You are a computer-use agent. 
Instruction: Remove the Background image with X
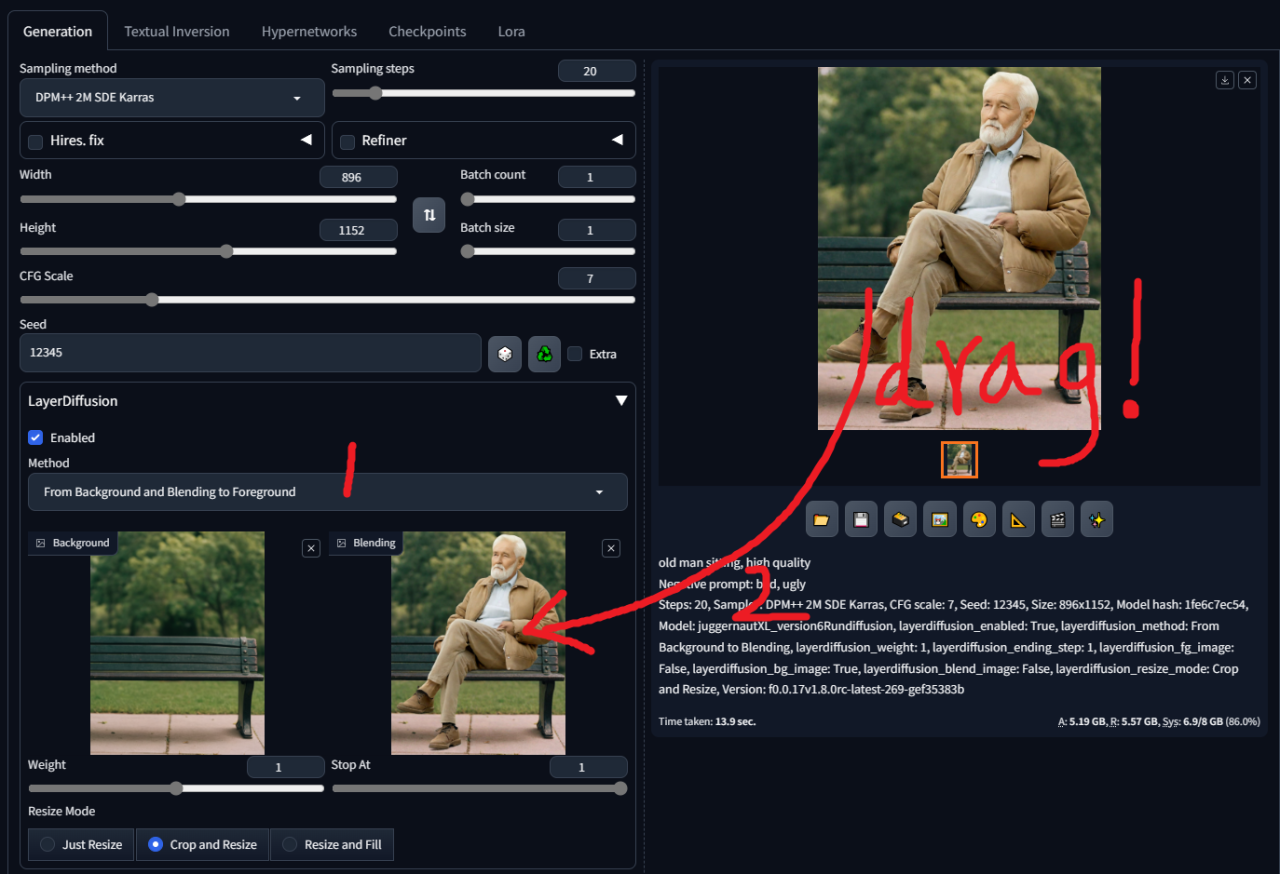[x=311, y=548]
